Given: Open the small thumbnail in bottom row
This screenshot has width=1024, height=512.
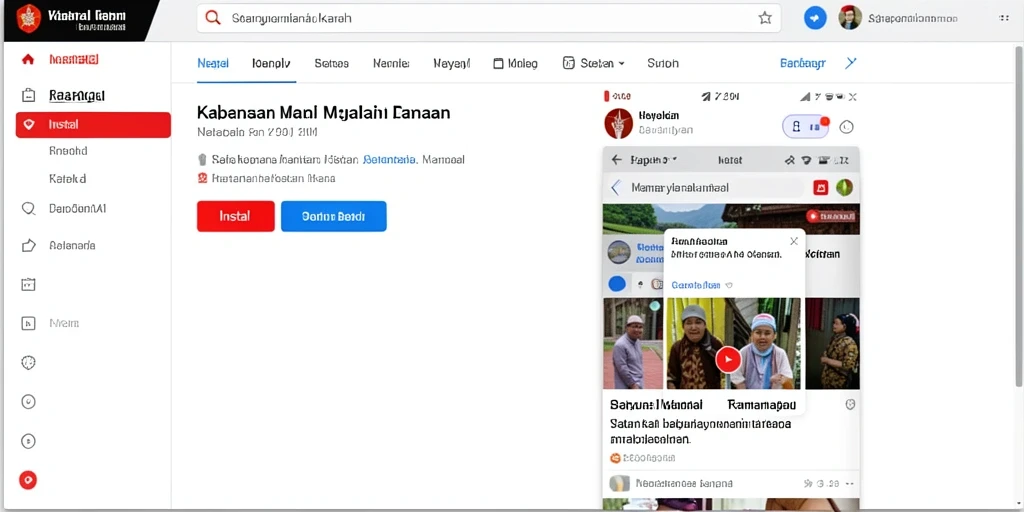Looking at the screenshot, I should tap(619, 483).
